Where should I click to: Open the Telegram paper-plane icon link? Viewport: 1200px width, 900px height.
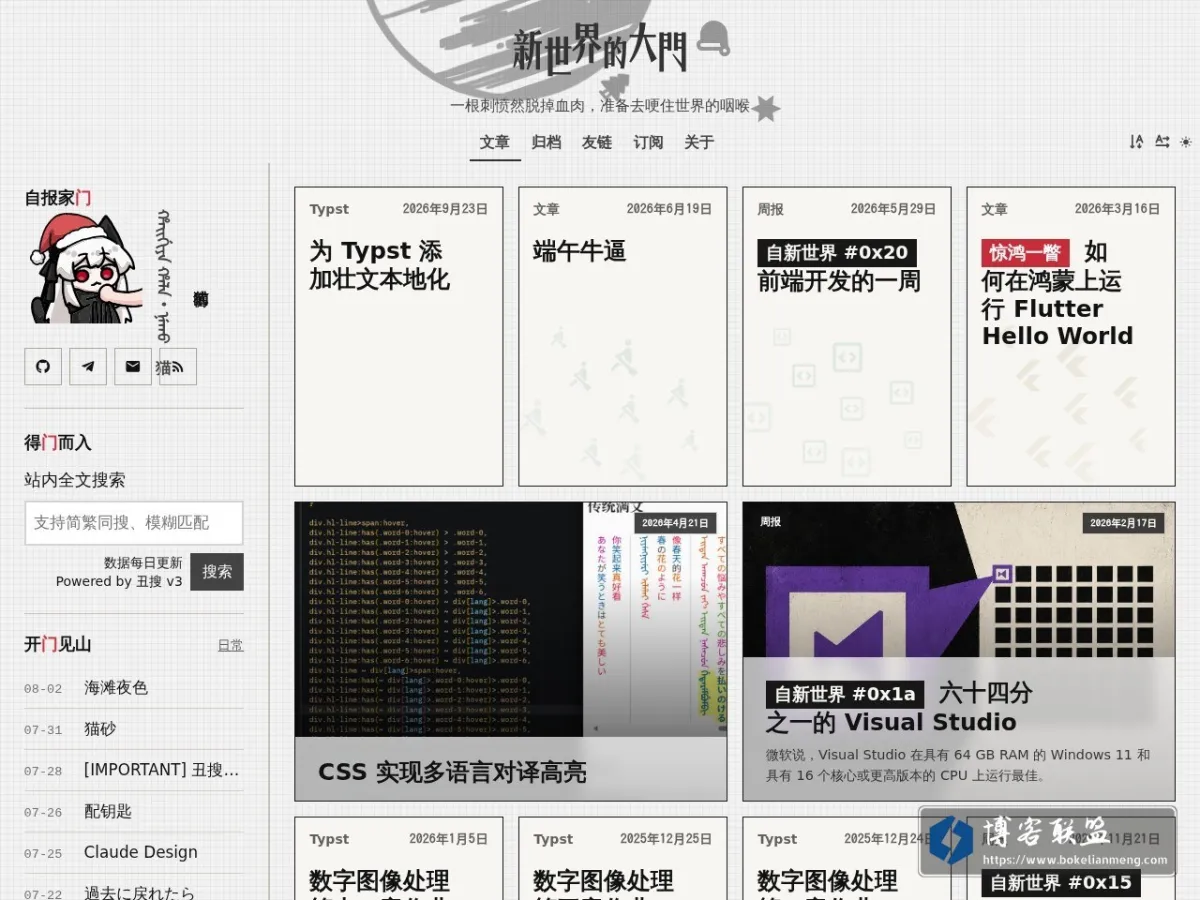point(88,367)
